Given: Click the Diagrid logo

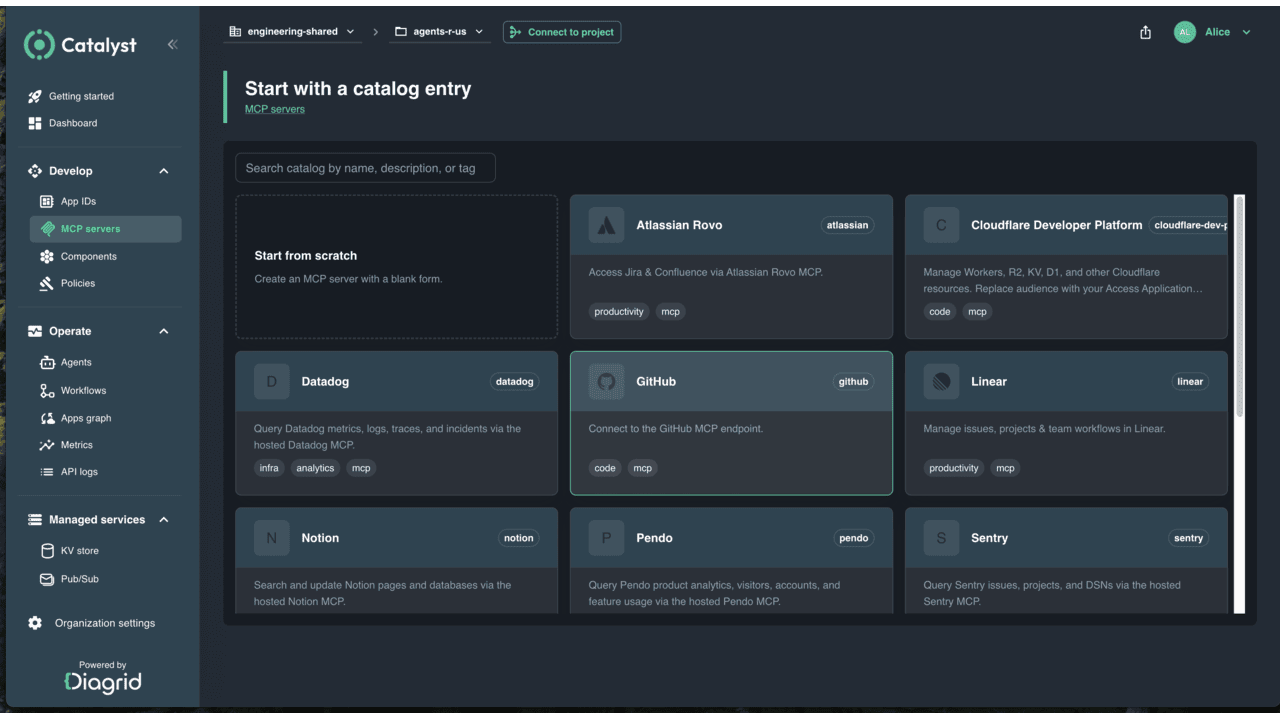Looking at the screenshot, I should pyautogui.click(x=103, y=682).
